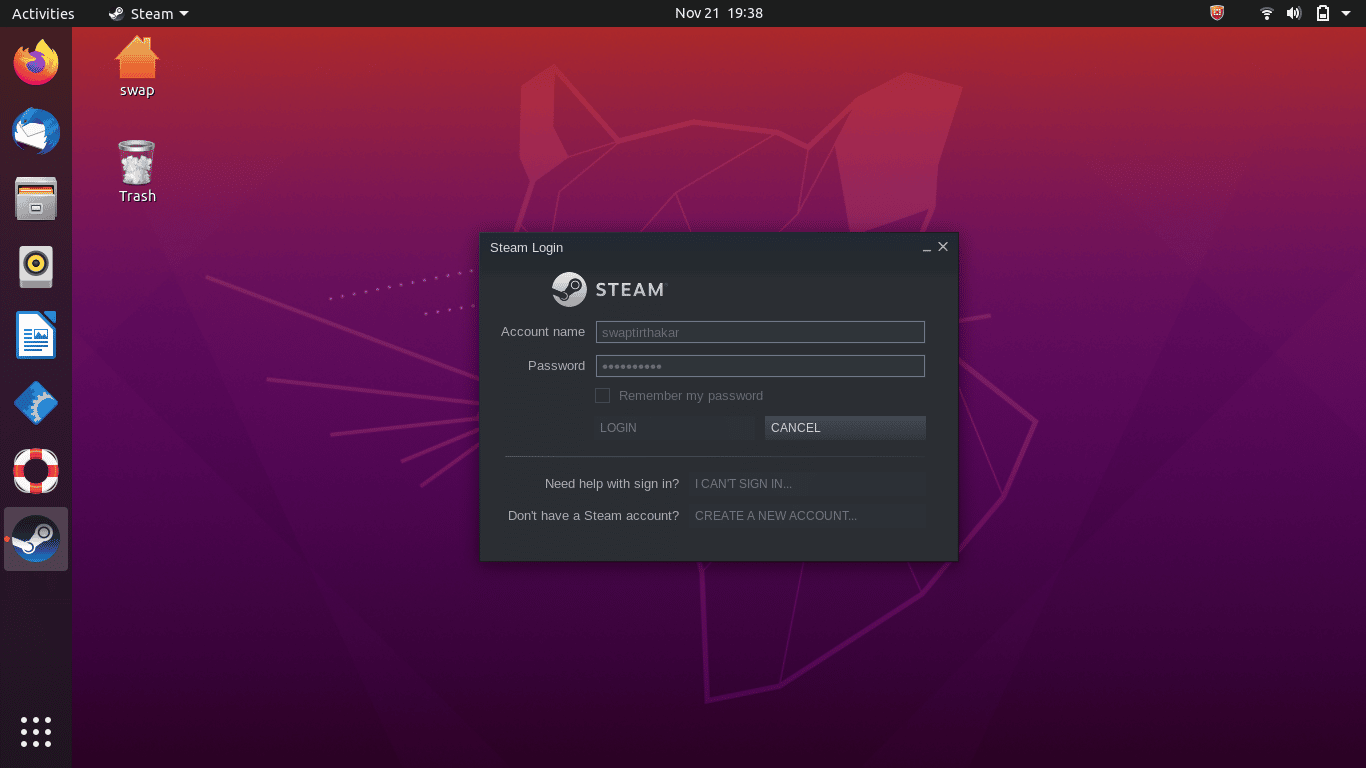The width and height of the screenshot is (1366, 768).
Task: Close the Steam Login dialog
Action: pyautogui.click(x=943, y=246)
